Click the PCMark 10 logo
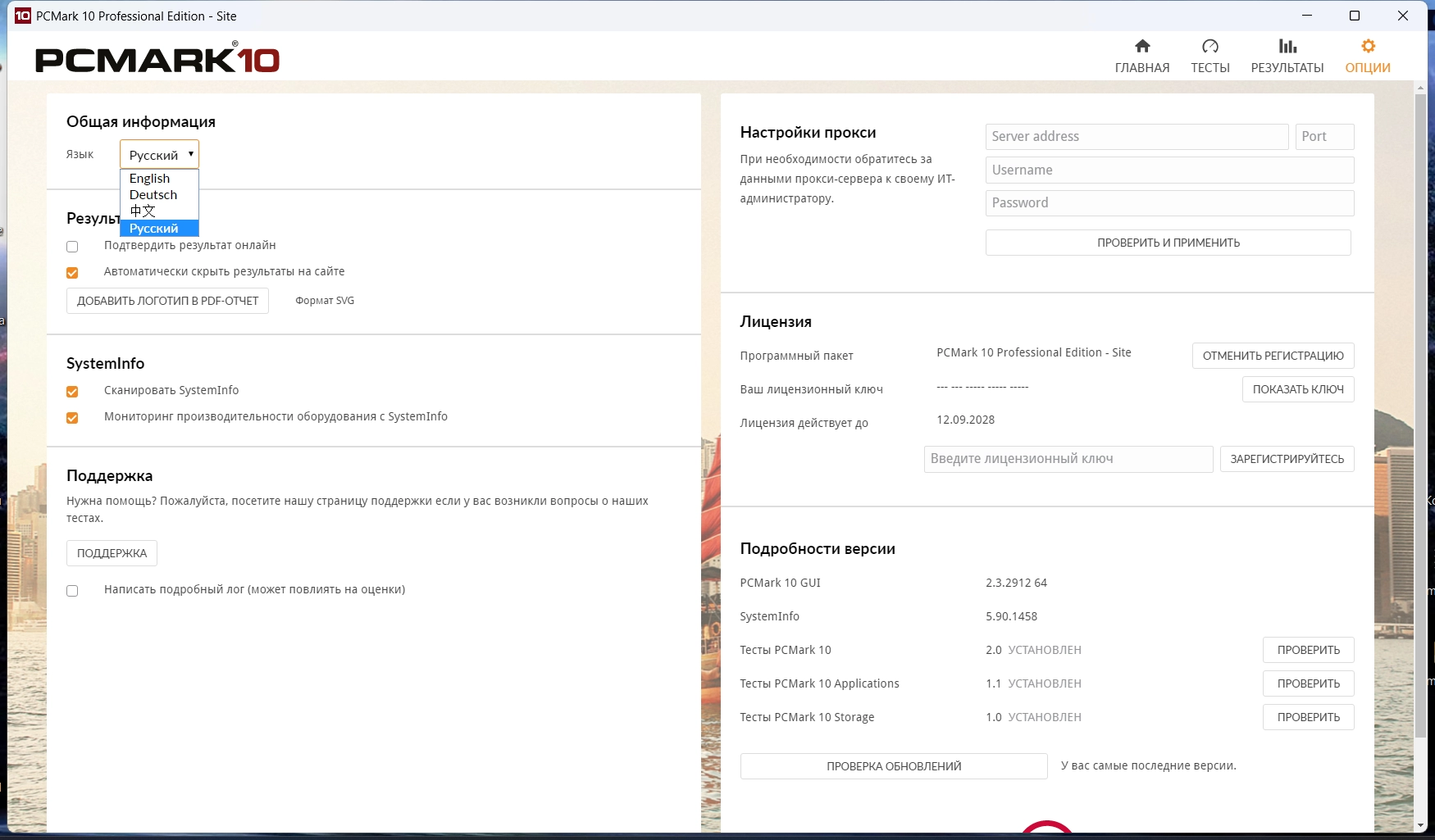This screenshot has height=840, width=1435. click(x=157, y=58)
